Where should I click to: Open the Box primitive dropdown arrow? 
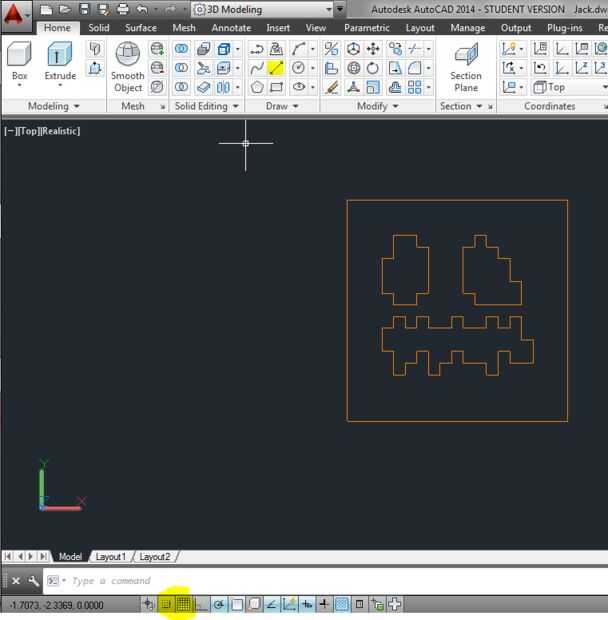[x=19, y=85]
